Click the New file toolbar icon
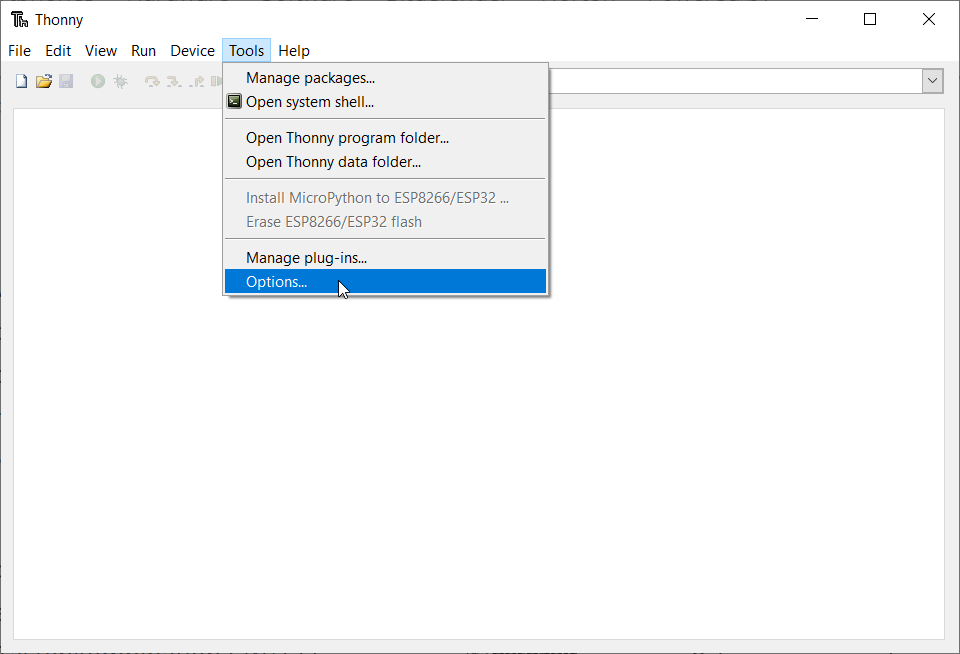 tap(21, 81)
